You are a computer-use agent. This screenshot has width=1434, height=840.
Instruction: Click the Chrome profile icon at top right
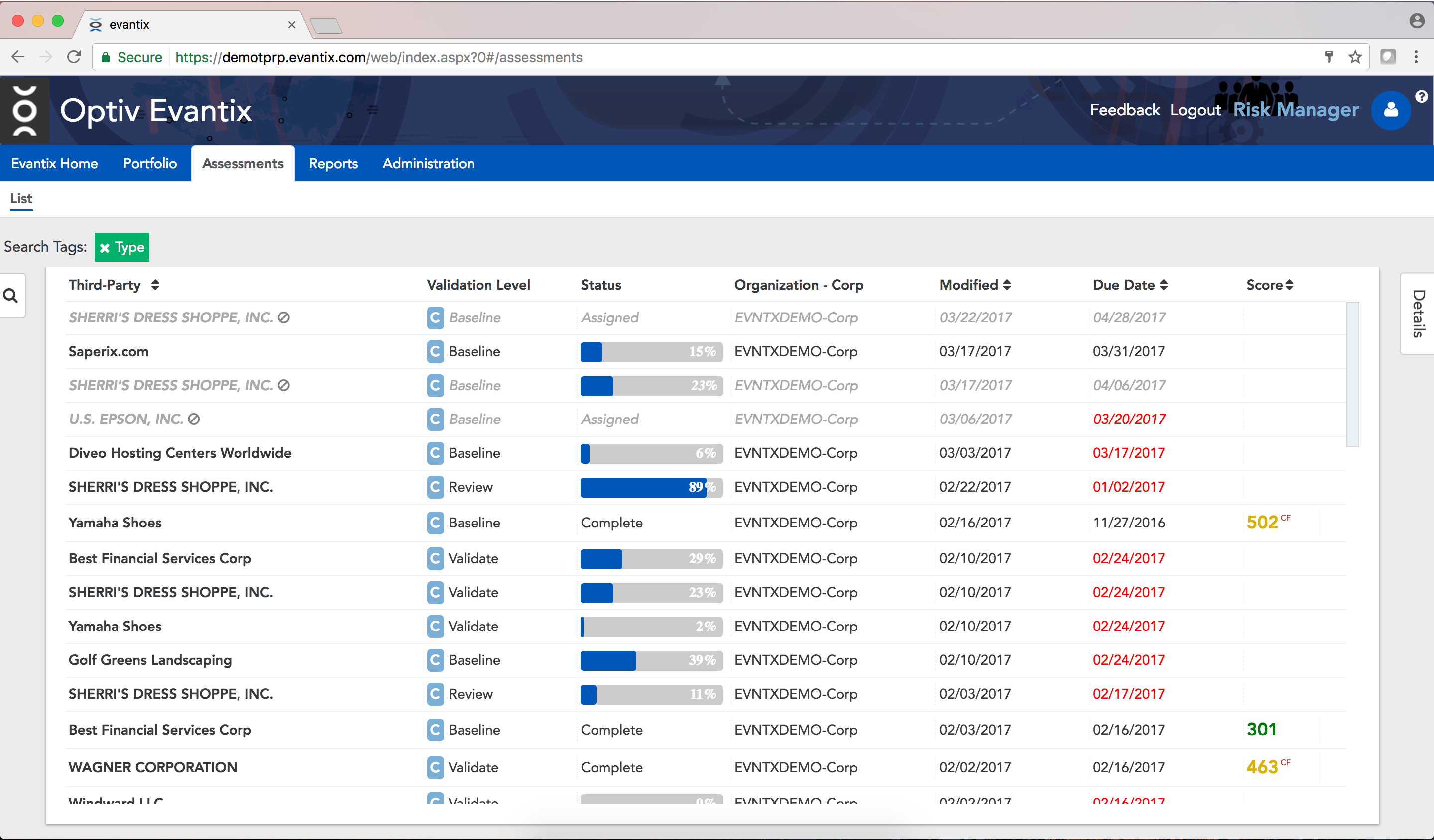pos(1417,21)
